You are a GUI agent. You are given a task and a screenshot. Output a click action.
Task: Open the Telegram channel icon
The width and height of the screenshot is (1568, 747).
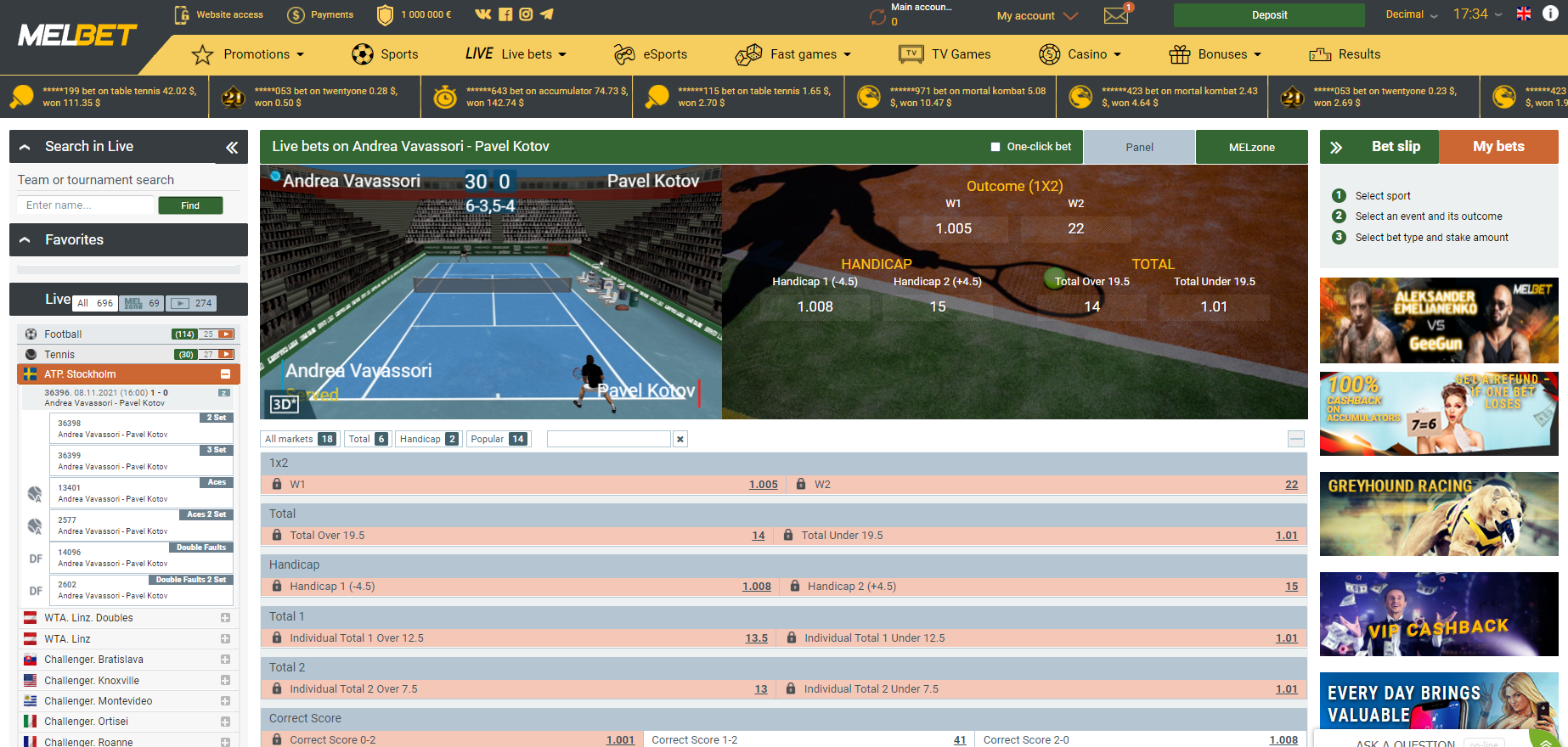(x=547, y=14)
